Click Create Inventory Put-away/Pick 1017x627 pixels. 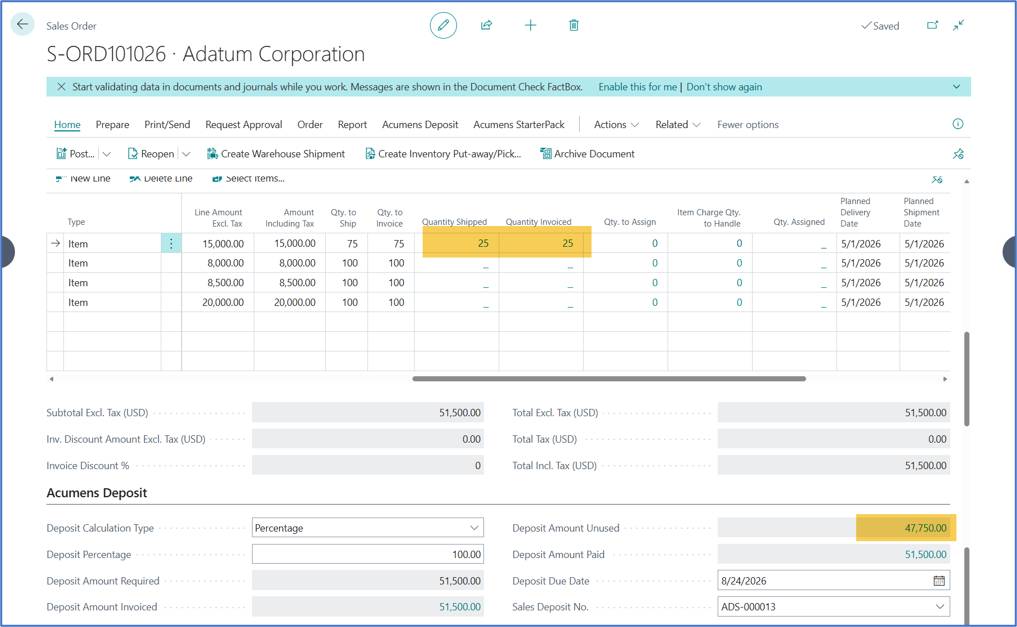443,154
